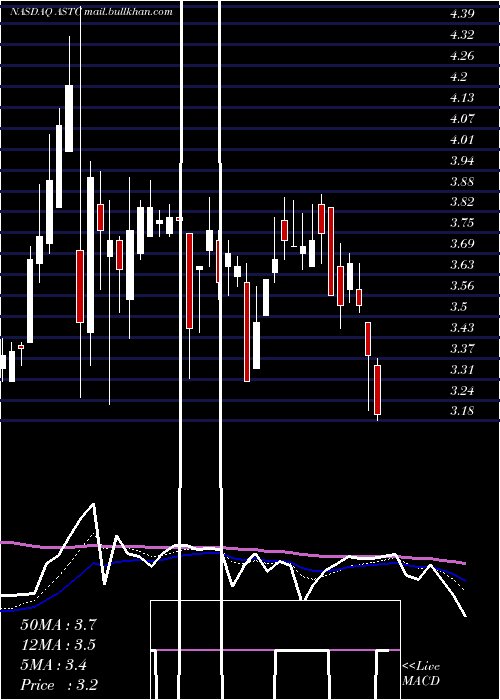This screenshot has height=700, width=500.
Task: Select the 4.07 price axis label
Action: coord(462,119)
